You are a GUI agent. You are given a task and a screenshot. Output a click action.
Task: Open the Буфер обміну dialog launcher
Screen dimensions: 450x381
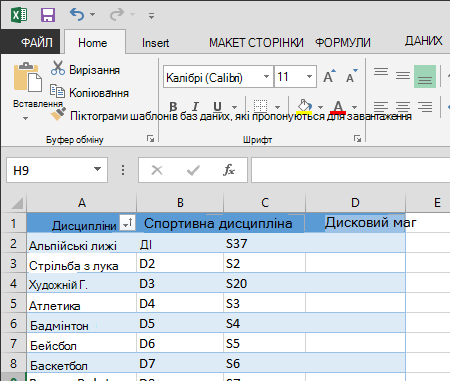pyautogui.click(x=151, y=139)
